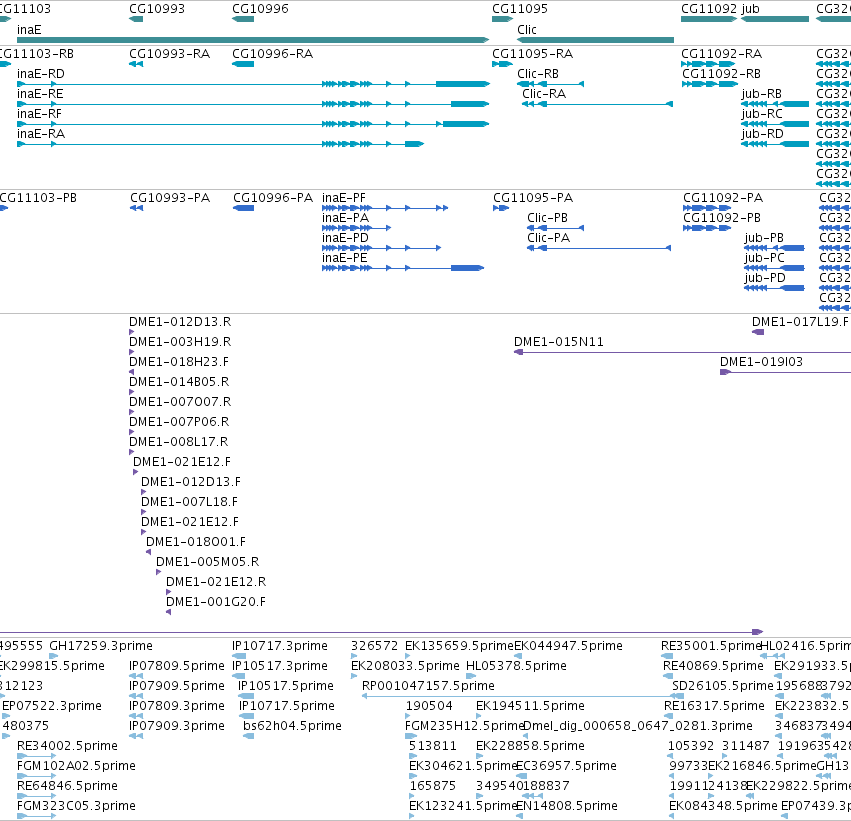Select BAC end label DME1-003H19.R
The width and height of the screenshot is (851, 821).
pos(180,342)
